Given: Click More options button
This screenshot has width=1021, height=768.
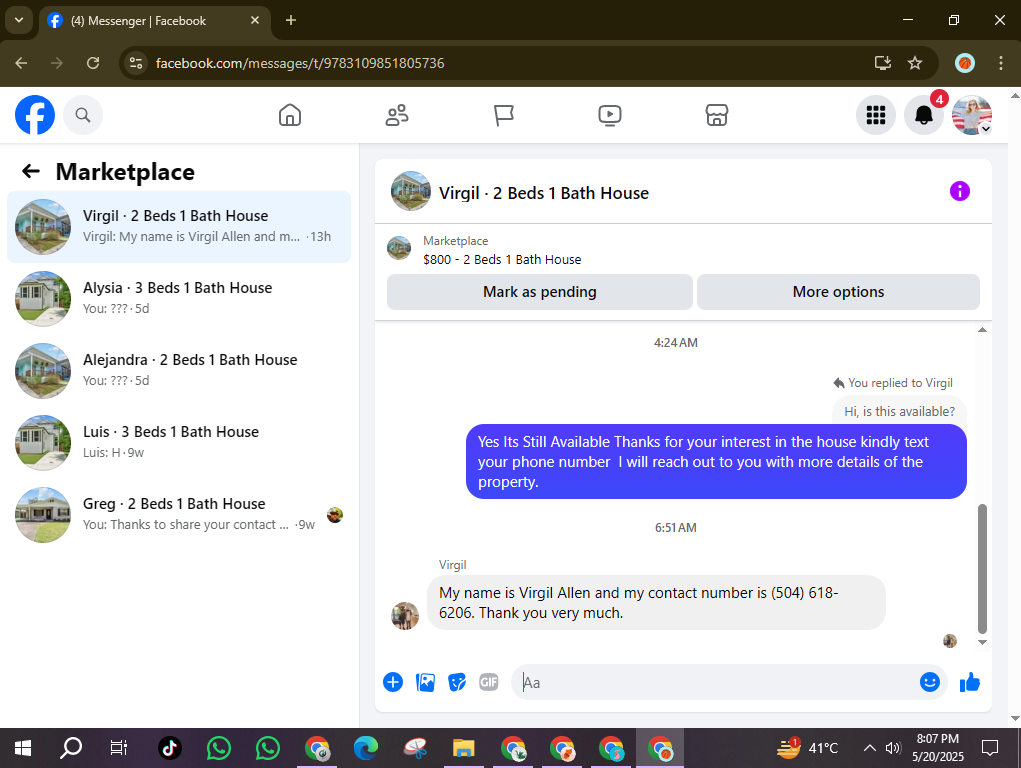Looking at the screenshot, I should coord(838,292).
